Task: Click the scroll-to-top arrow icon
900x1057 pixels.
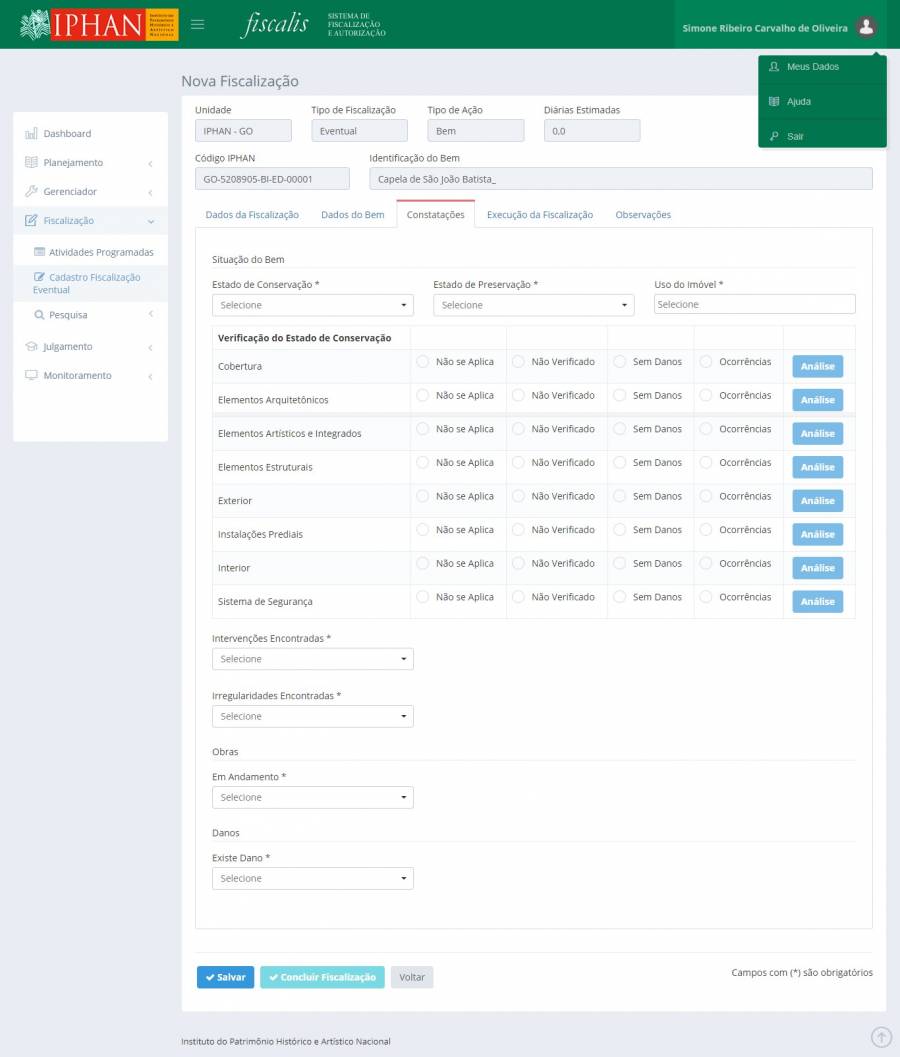Action: pos(880,1037)
